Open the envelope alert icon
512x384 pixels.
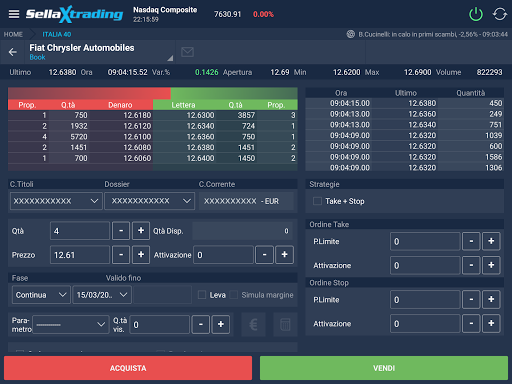[187, 52]
